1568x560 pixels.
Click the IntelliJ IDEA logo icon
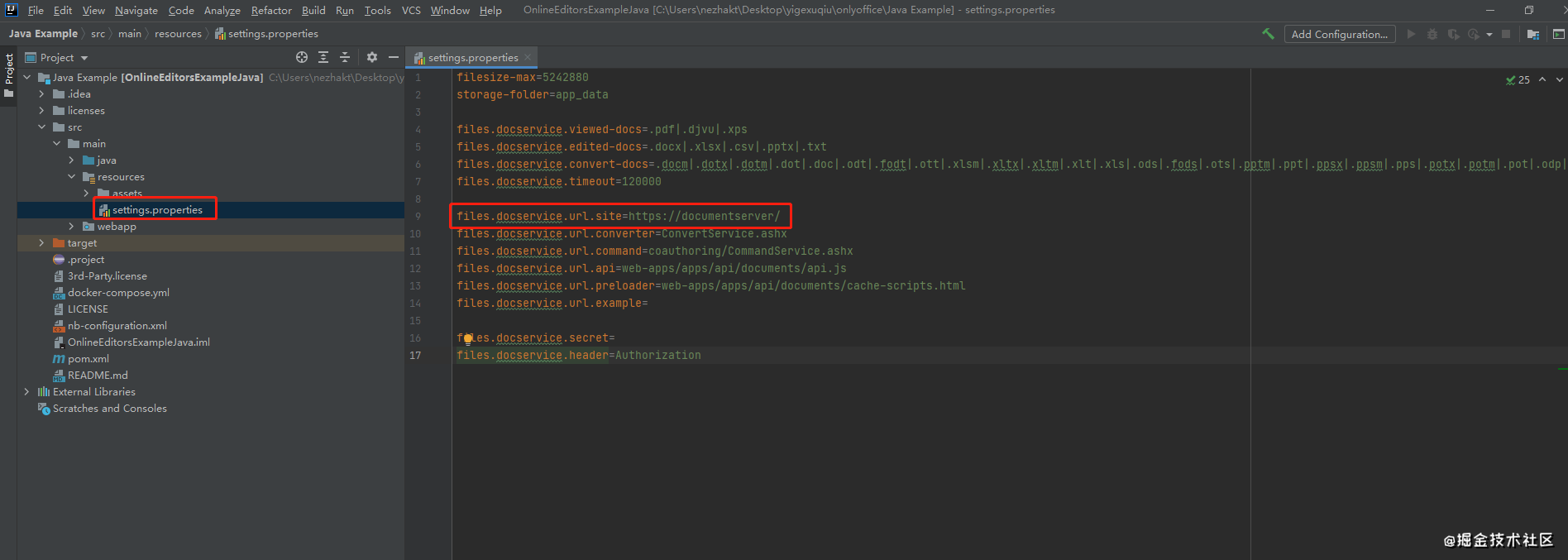pos(11,10)
